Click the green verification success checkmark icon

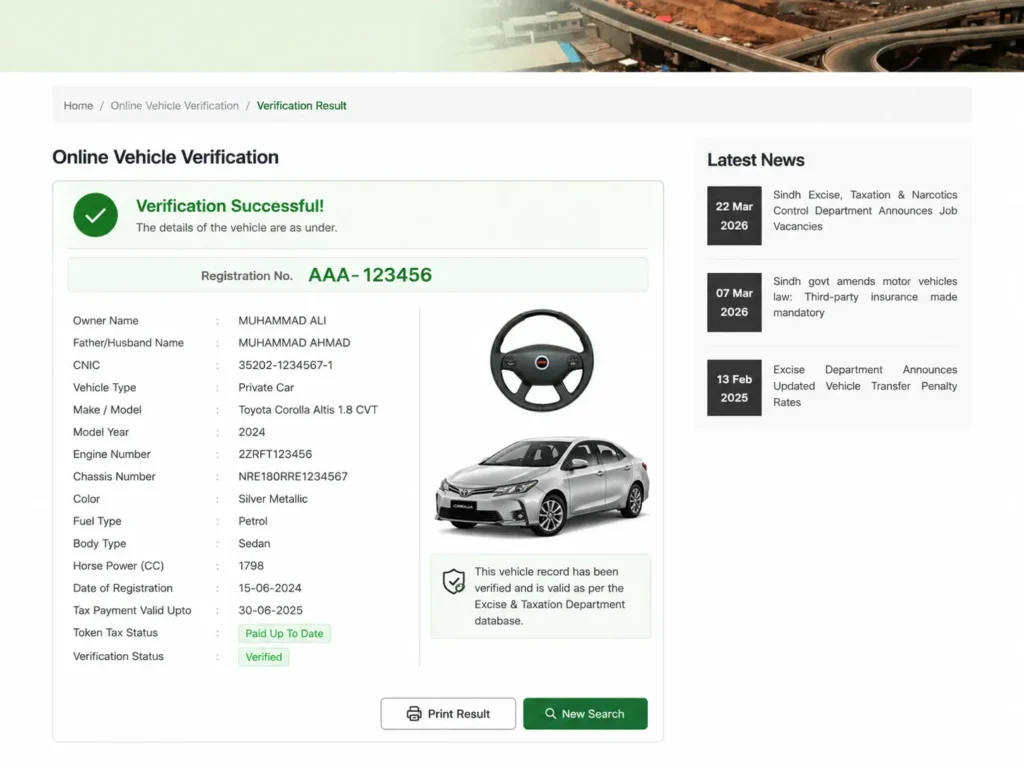tap(95, 215)
